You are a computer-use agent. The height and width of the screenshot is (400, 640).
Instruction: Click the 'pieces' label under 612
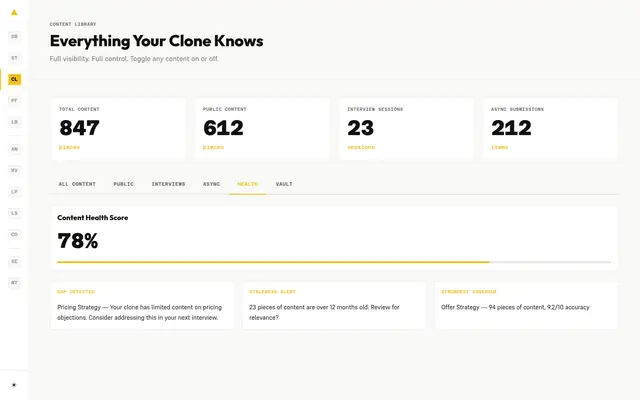coord(213,147)
